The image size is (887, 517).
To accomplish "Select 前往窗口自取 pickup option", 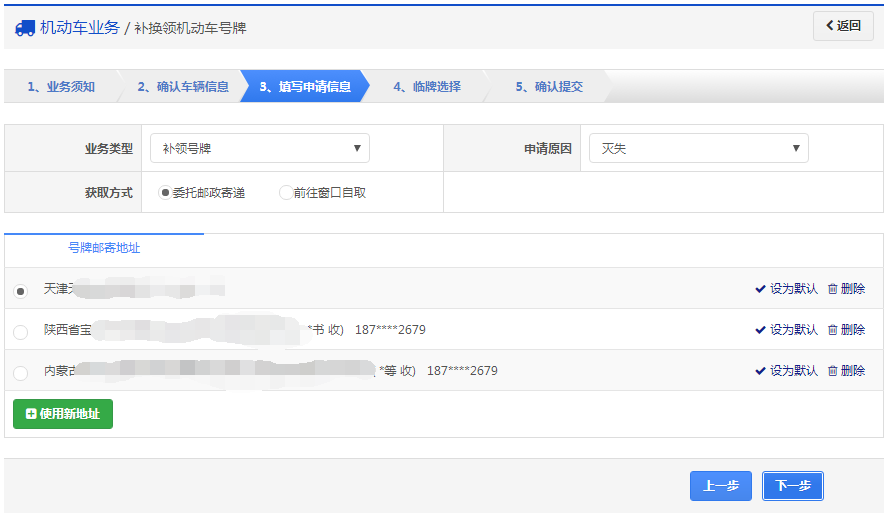I will coord(286,192).
